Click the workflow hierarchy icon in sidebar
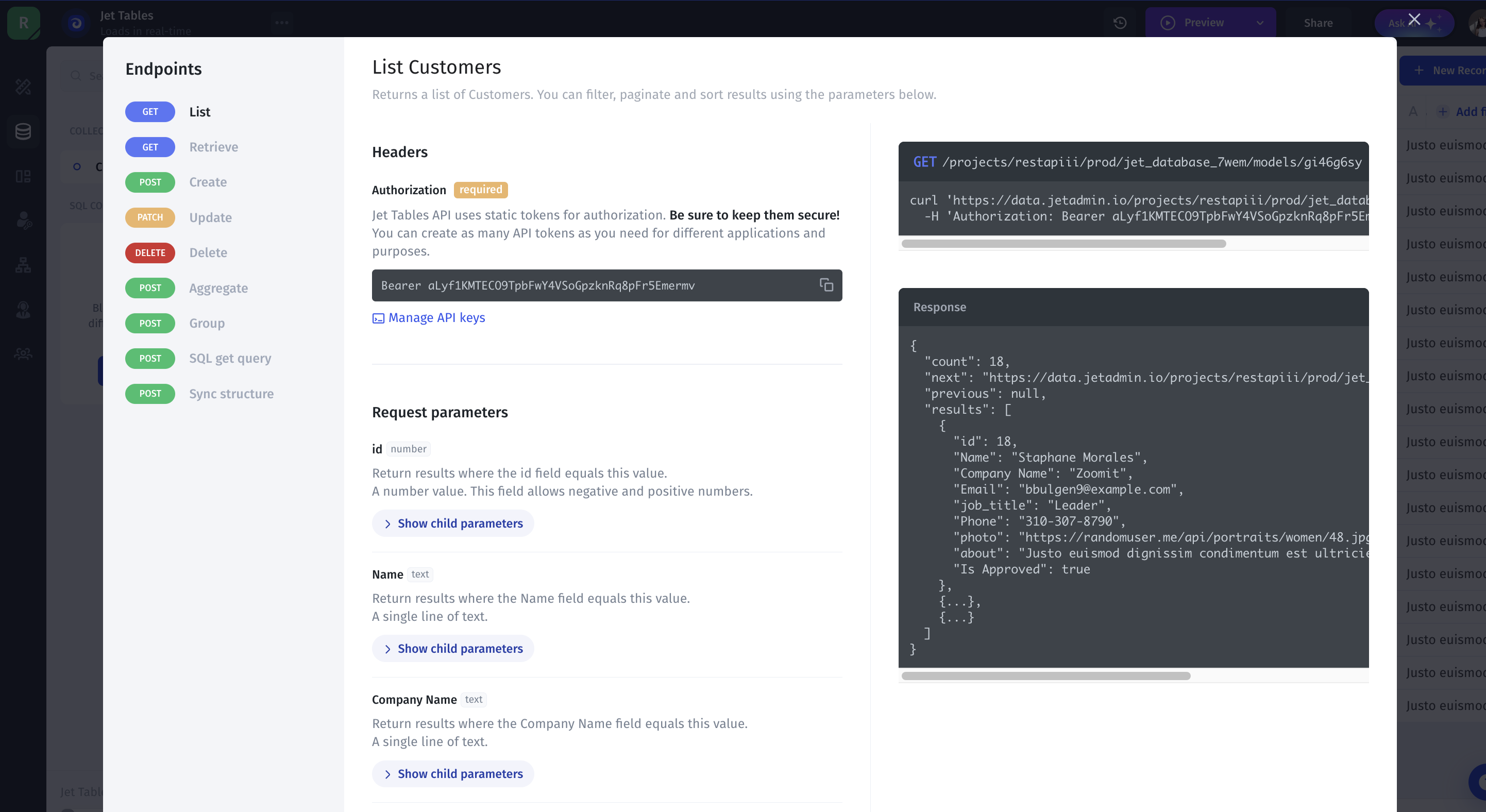Screen dimensions: 1486x812 click(23, 265)
